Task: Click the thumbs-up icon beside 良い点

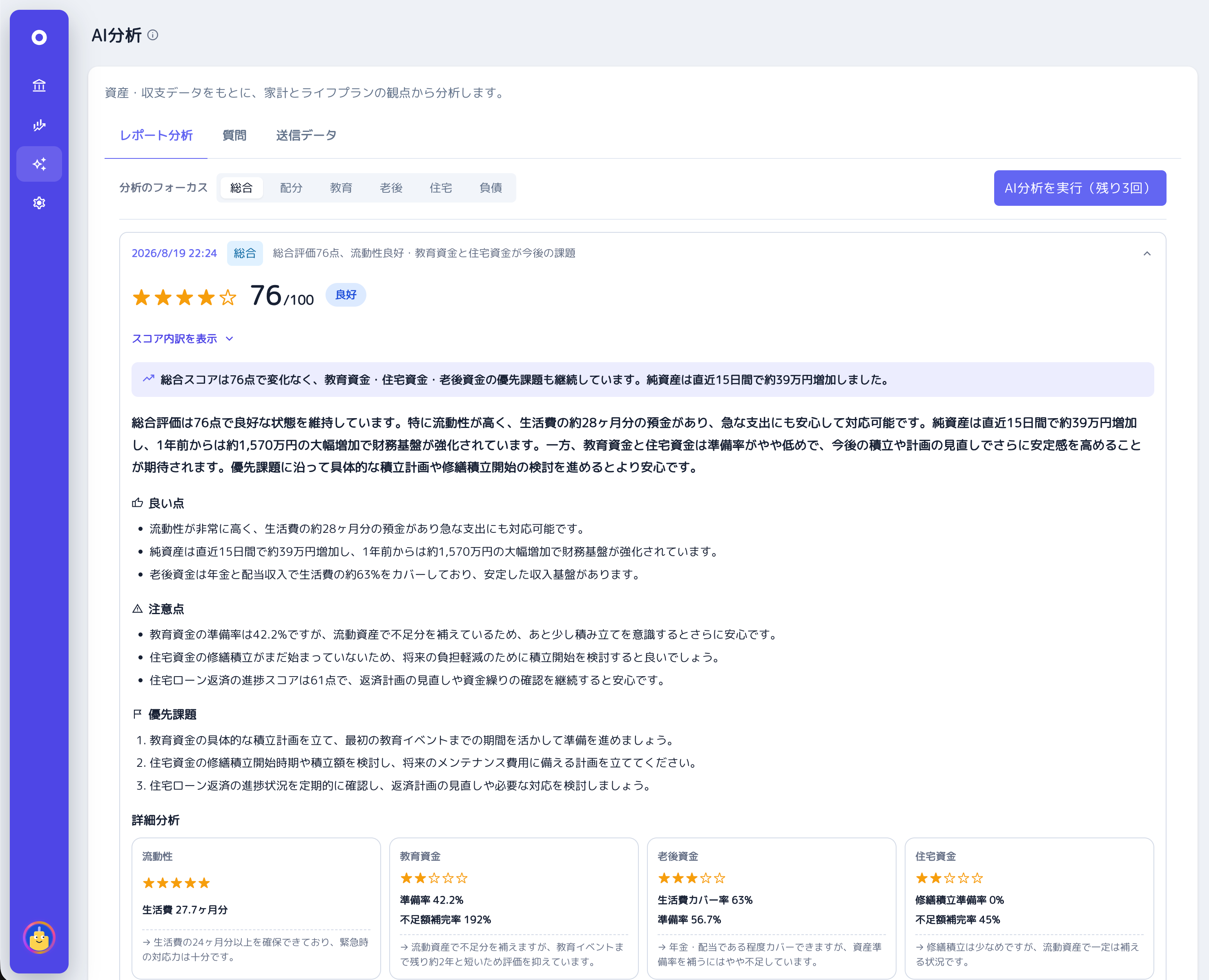Action: coord(137,502)
